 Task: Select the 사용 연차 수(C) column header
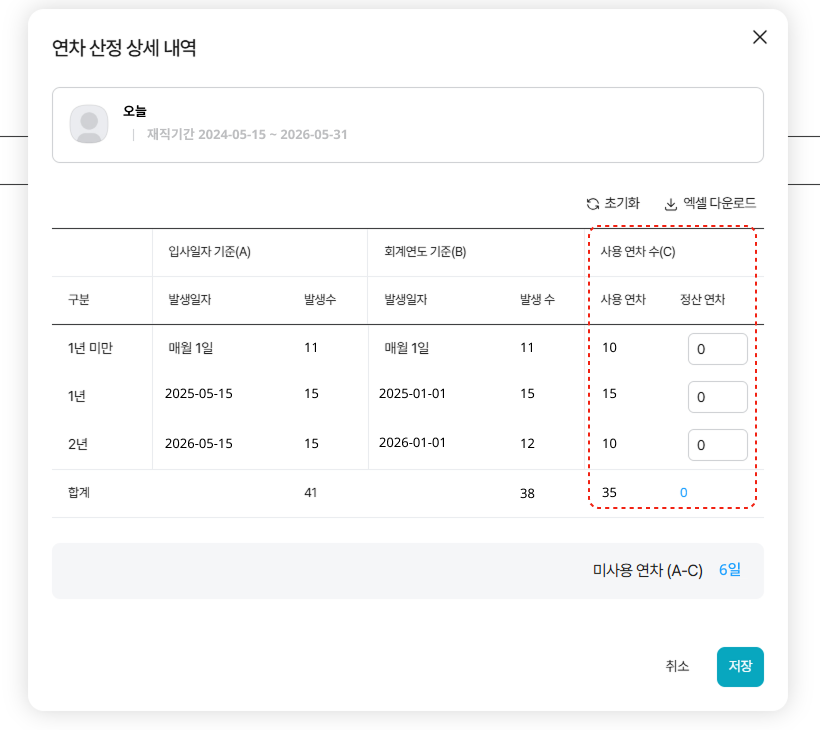(x=638, y=252)
